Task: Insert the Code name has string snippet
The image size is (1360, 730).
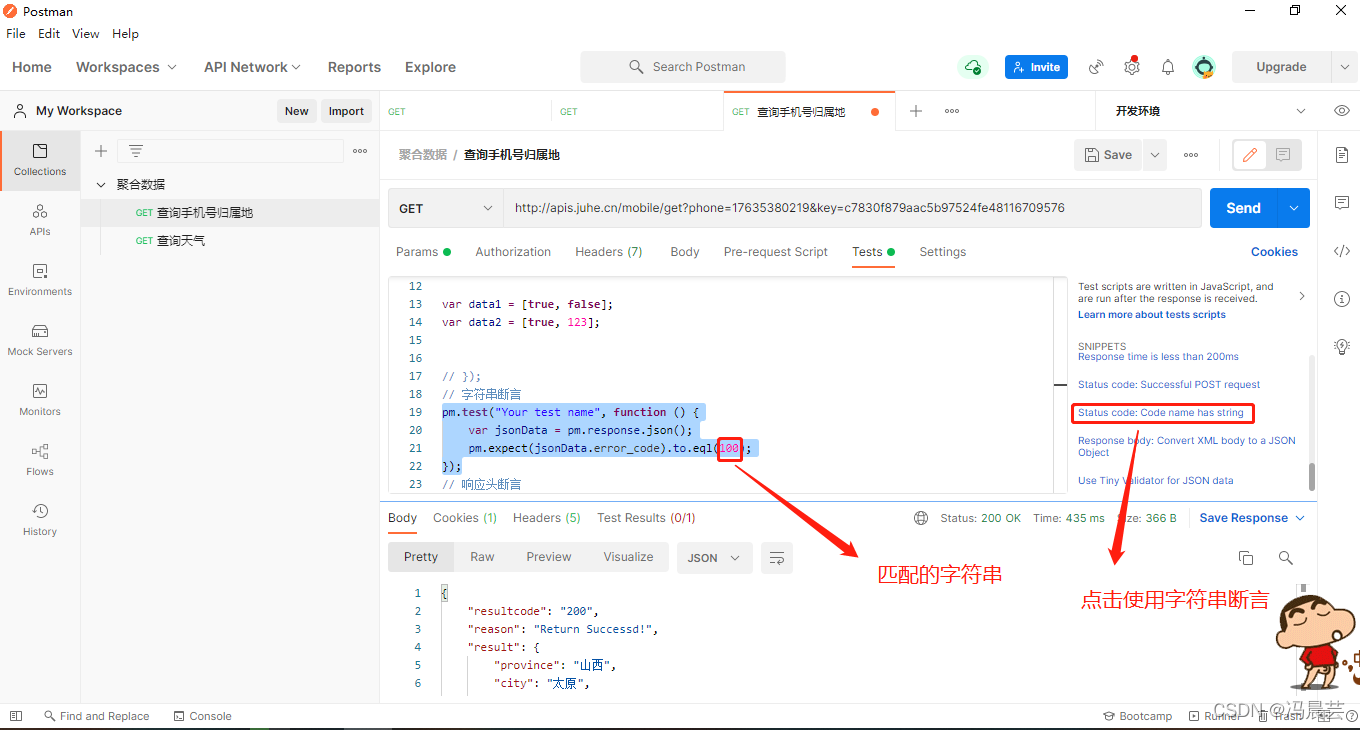Action: coord(1161,413)
